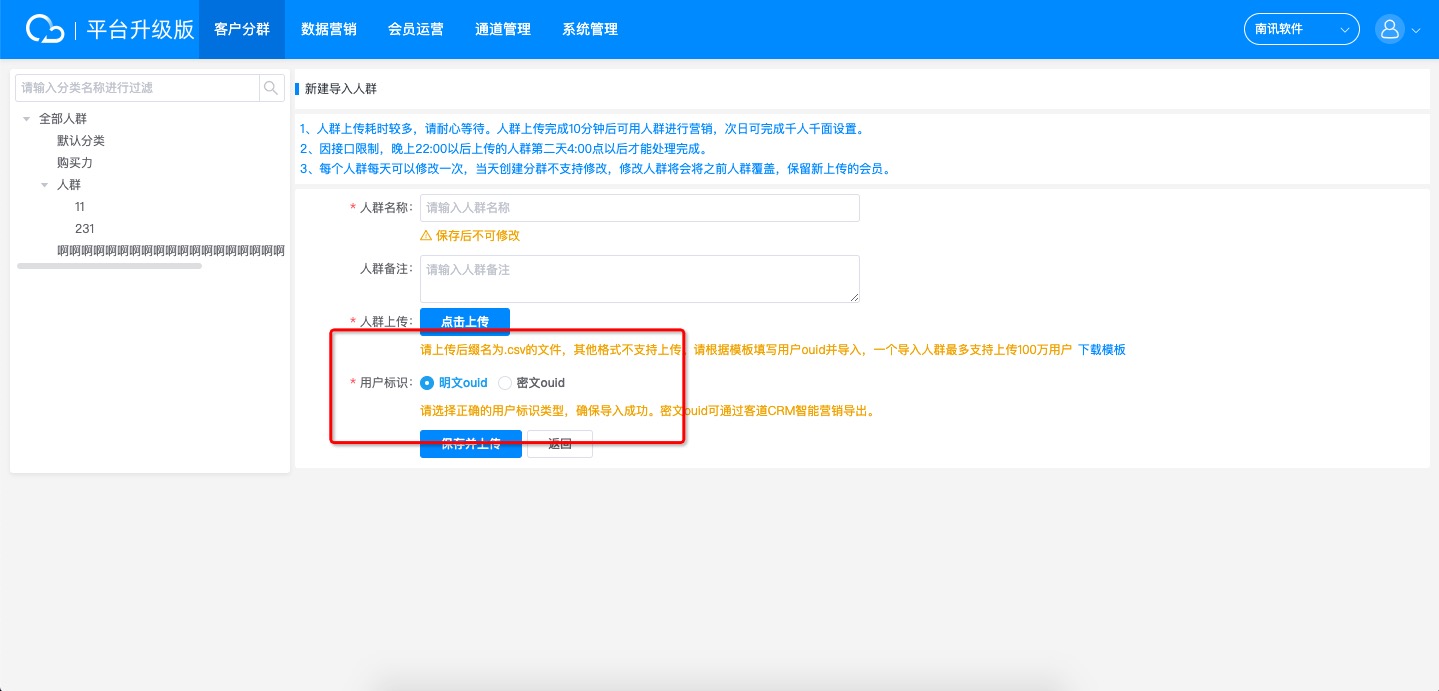Collapse the 人群 tree node
Screen dimensions: 1439x691
tap(44, 184)
